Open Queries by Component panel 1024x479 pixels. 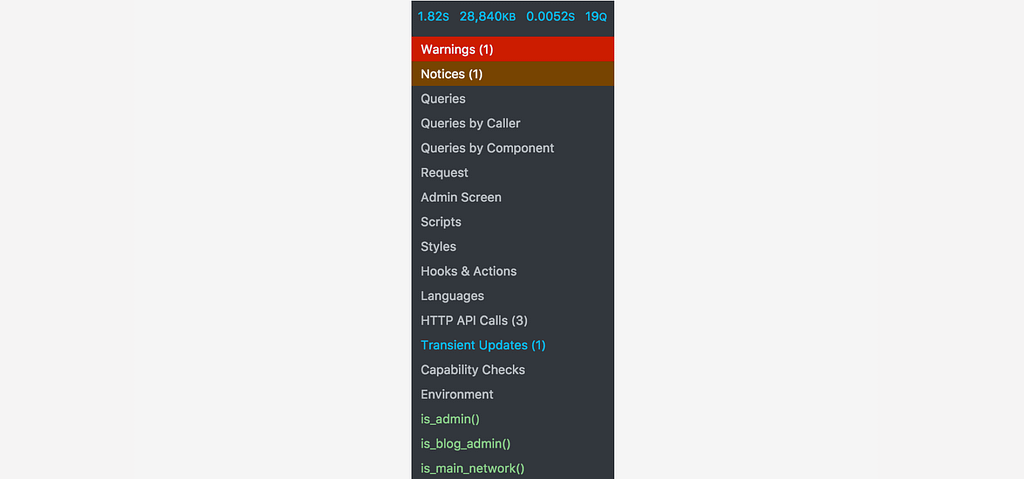513,148
